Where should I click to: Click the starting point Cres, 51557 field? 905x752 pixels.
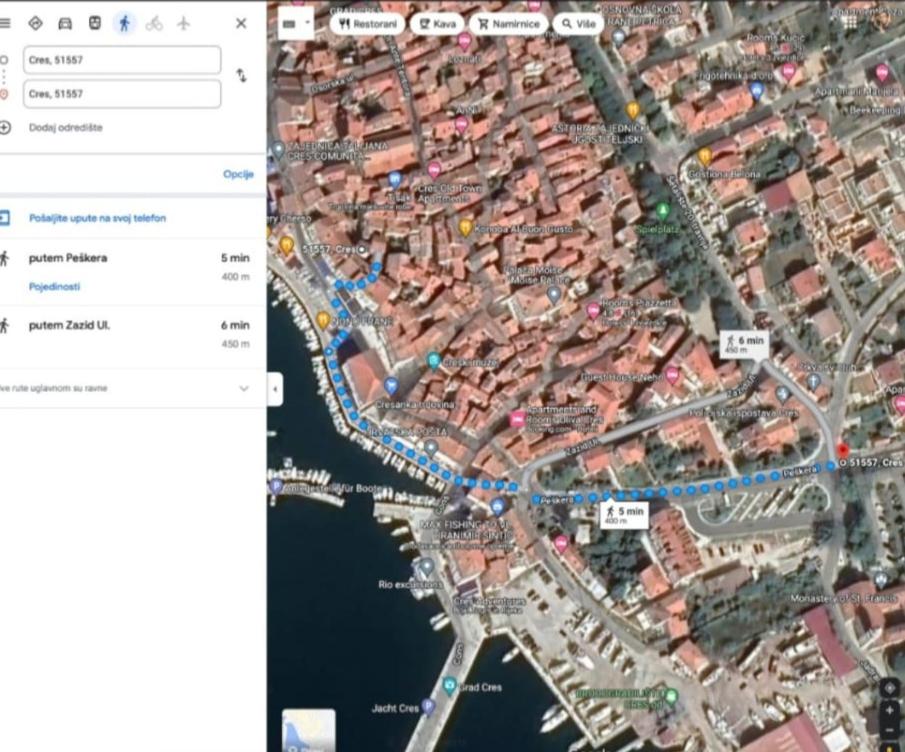(122, 60)
